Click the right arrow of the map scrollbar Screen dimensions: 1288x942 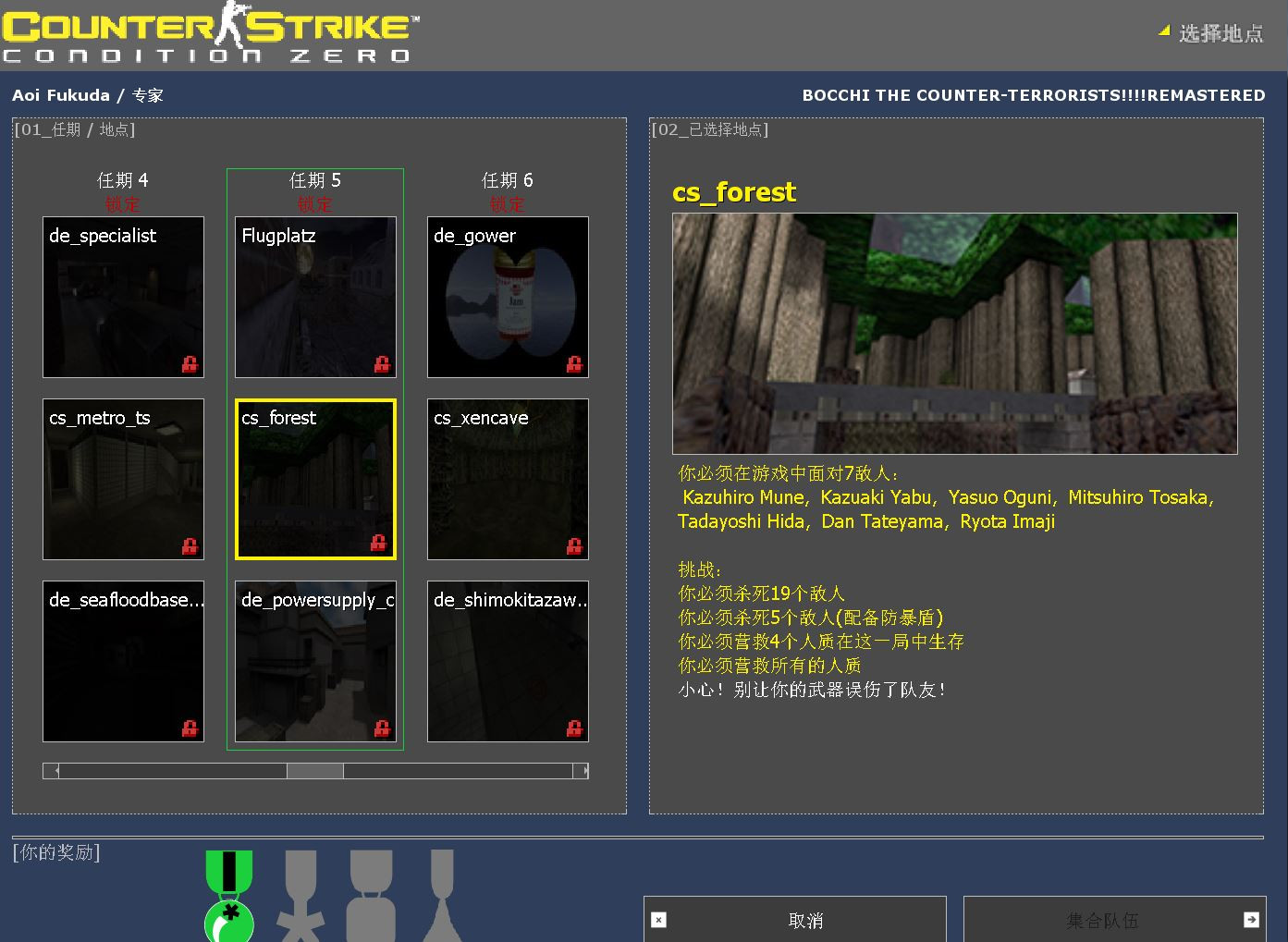click(x=583, y=770)
